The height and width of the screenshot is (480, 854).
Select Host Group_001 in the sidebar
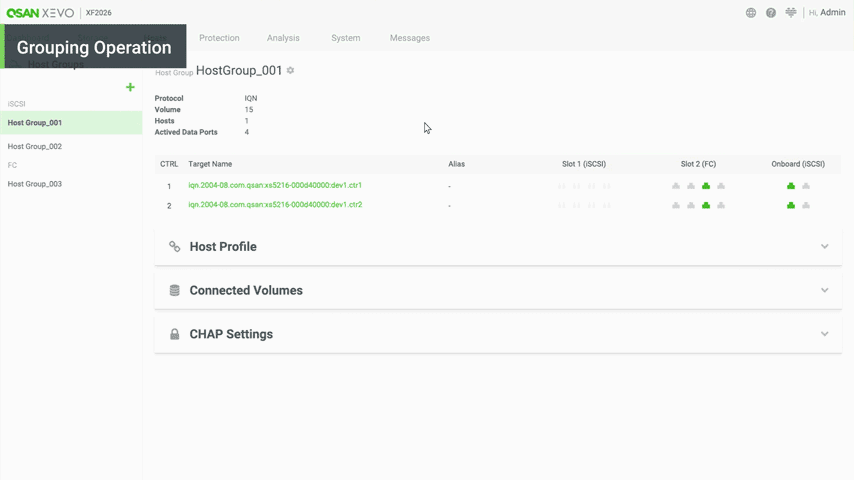click(x=71, y=123)
